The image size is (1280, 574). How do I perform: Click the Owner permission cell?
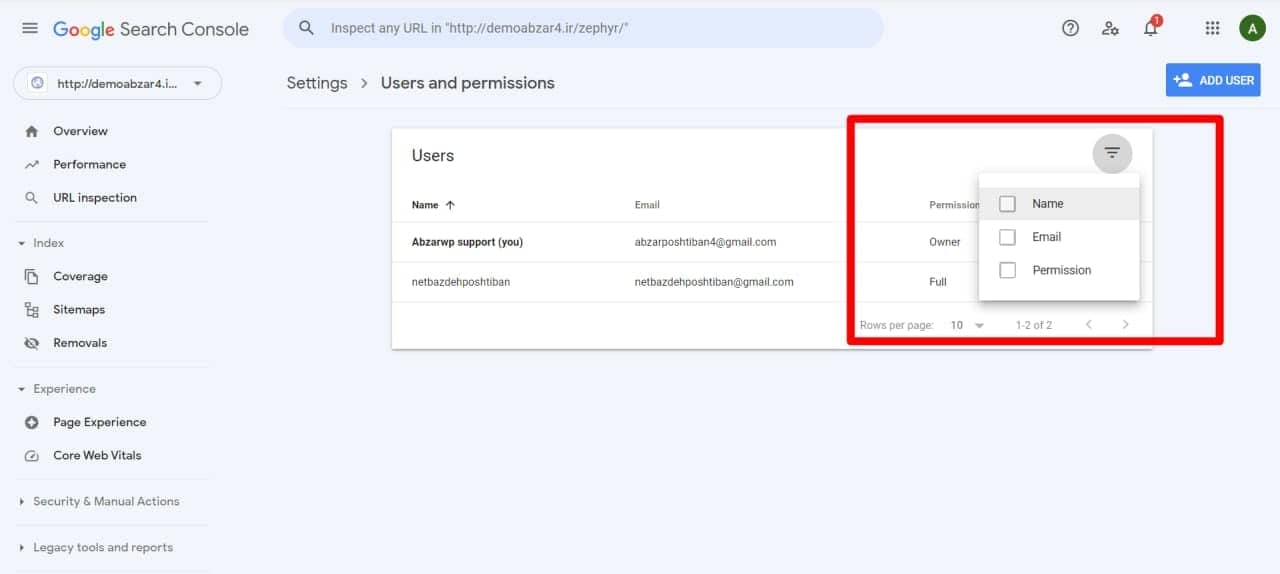[944, 242]
